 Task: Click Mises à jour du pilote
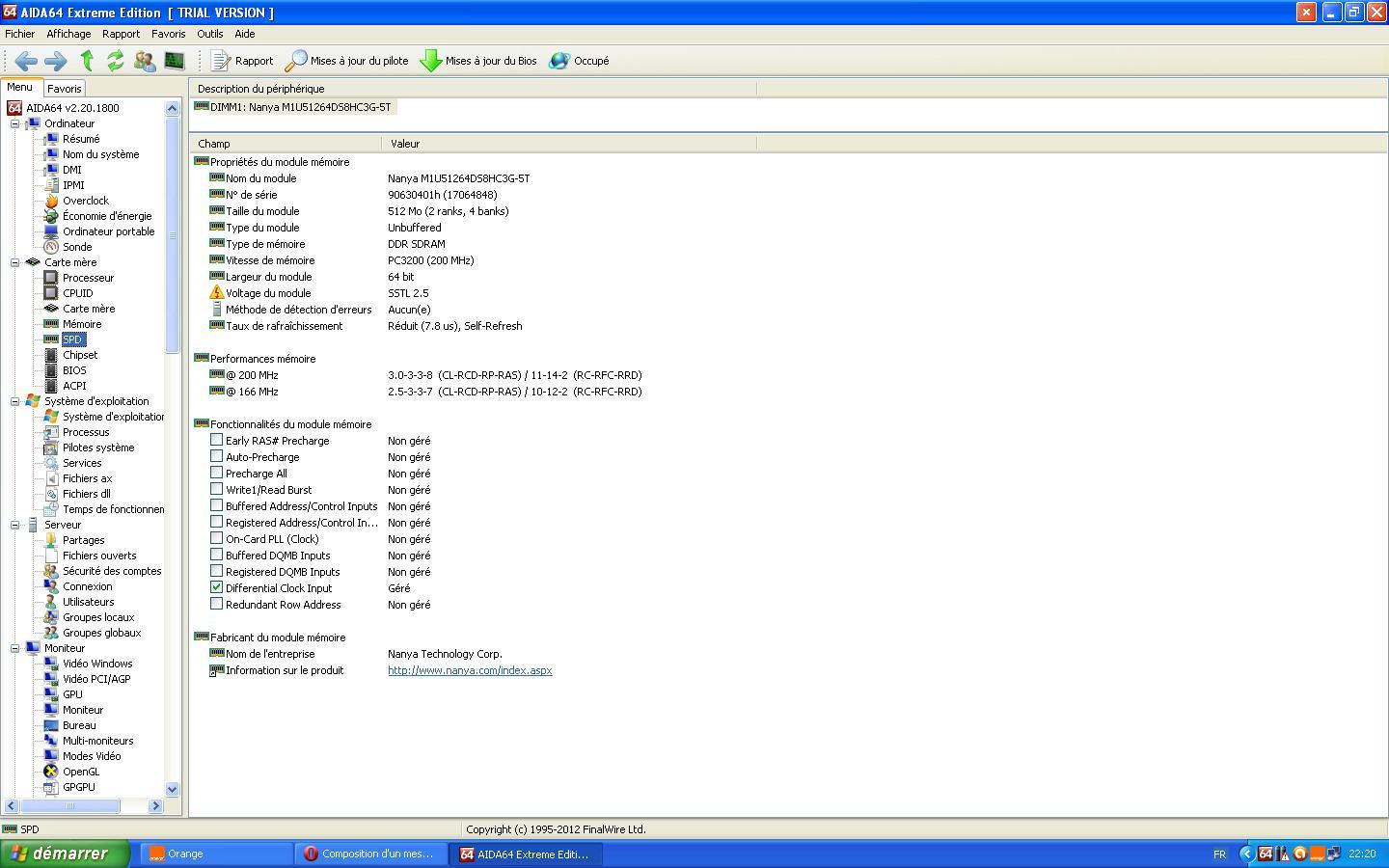[x=347, y=61]
